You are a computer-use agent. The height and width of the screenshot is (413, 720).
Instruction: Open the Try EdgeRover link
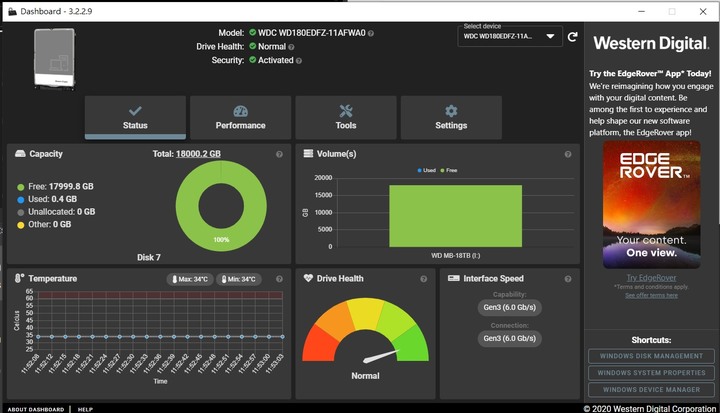651,278
